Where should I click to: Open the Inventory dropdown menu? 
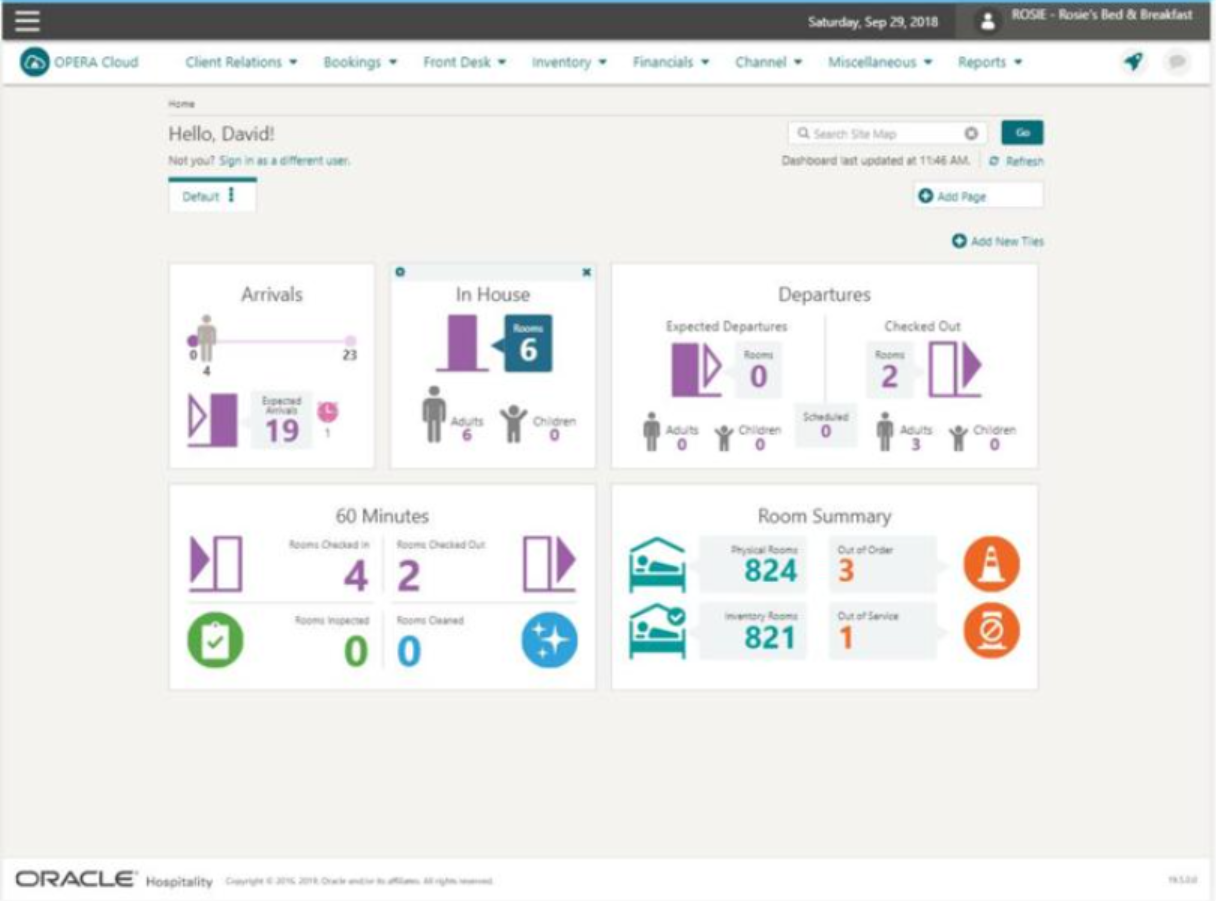(x=570, y=62)
